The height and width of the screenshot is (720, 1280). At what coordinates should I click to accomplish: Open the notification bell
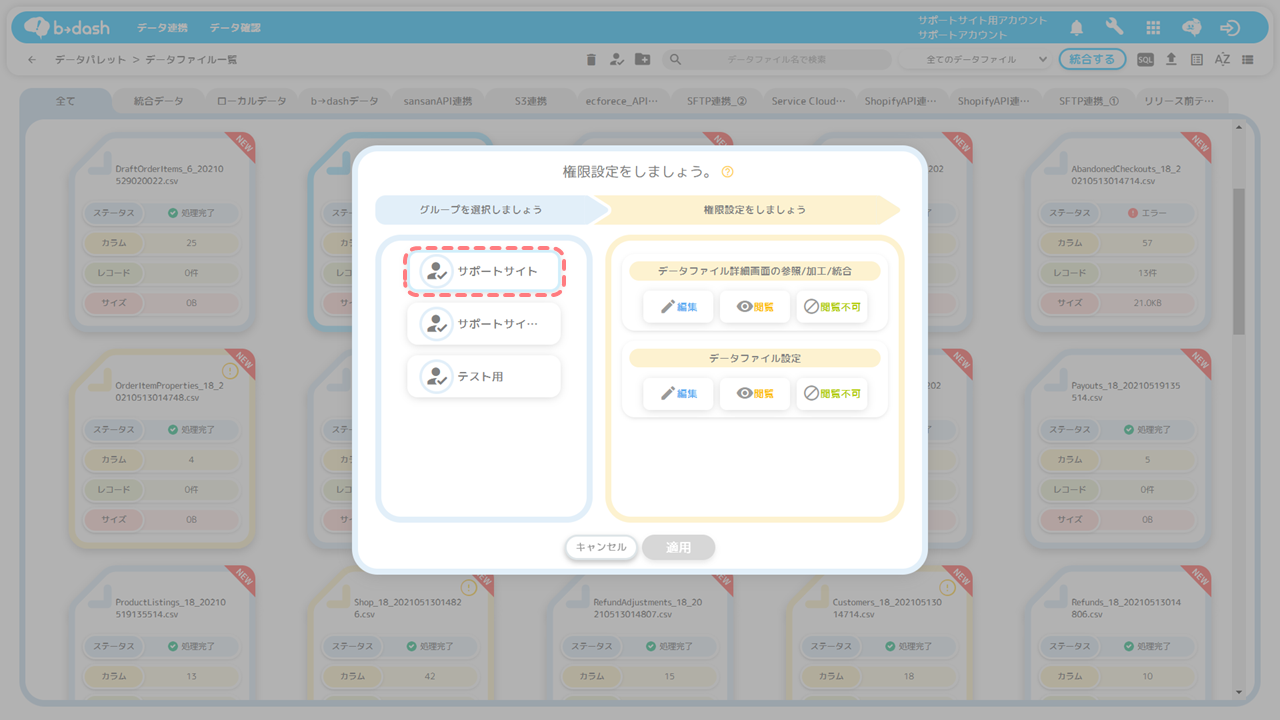[1077, 28]
